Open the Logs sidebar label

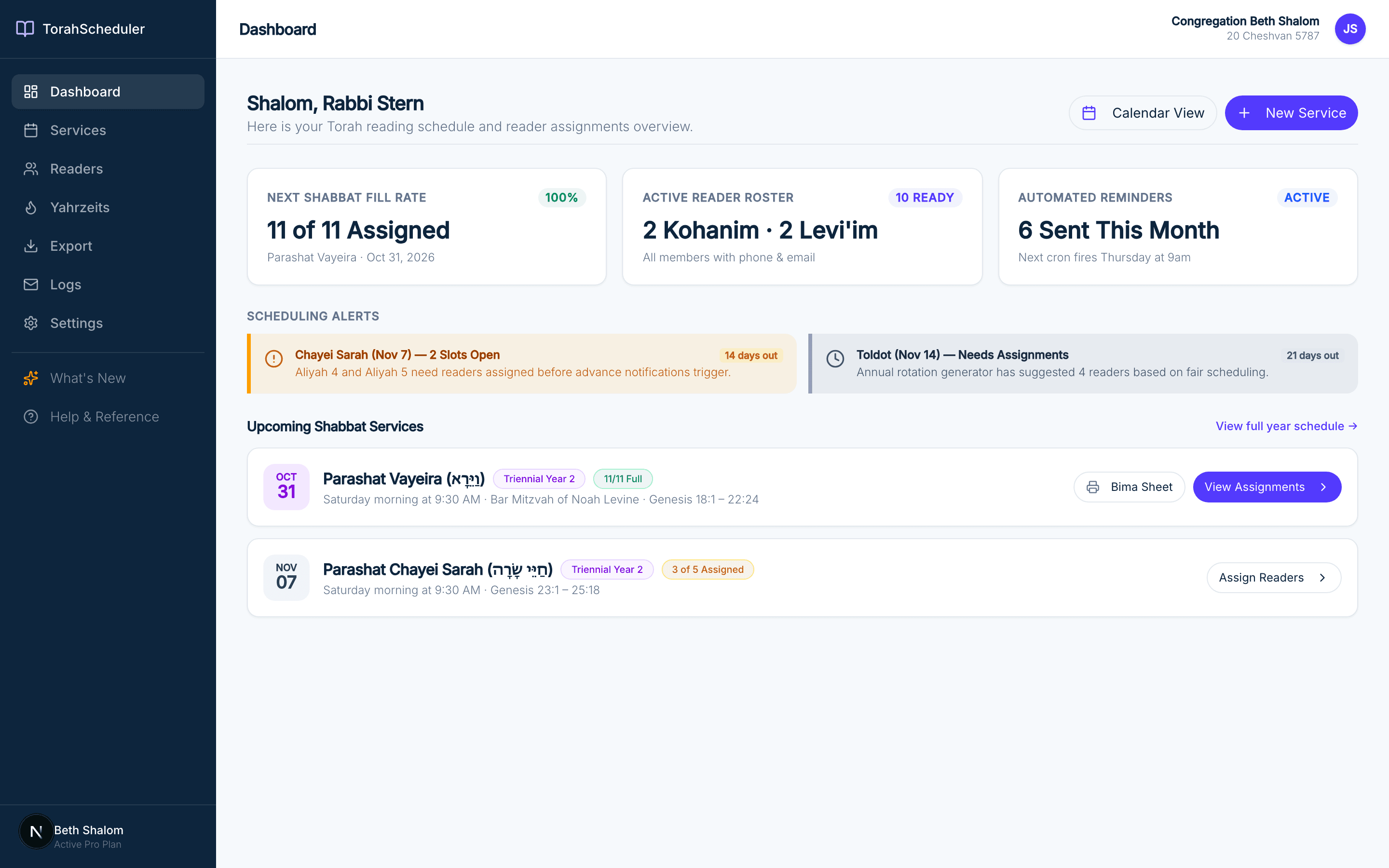tap(66, 285)
